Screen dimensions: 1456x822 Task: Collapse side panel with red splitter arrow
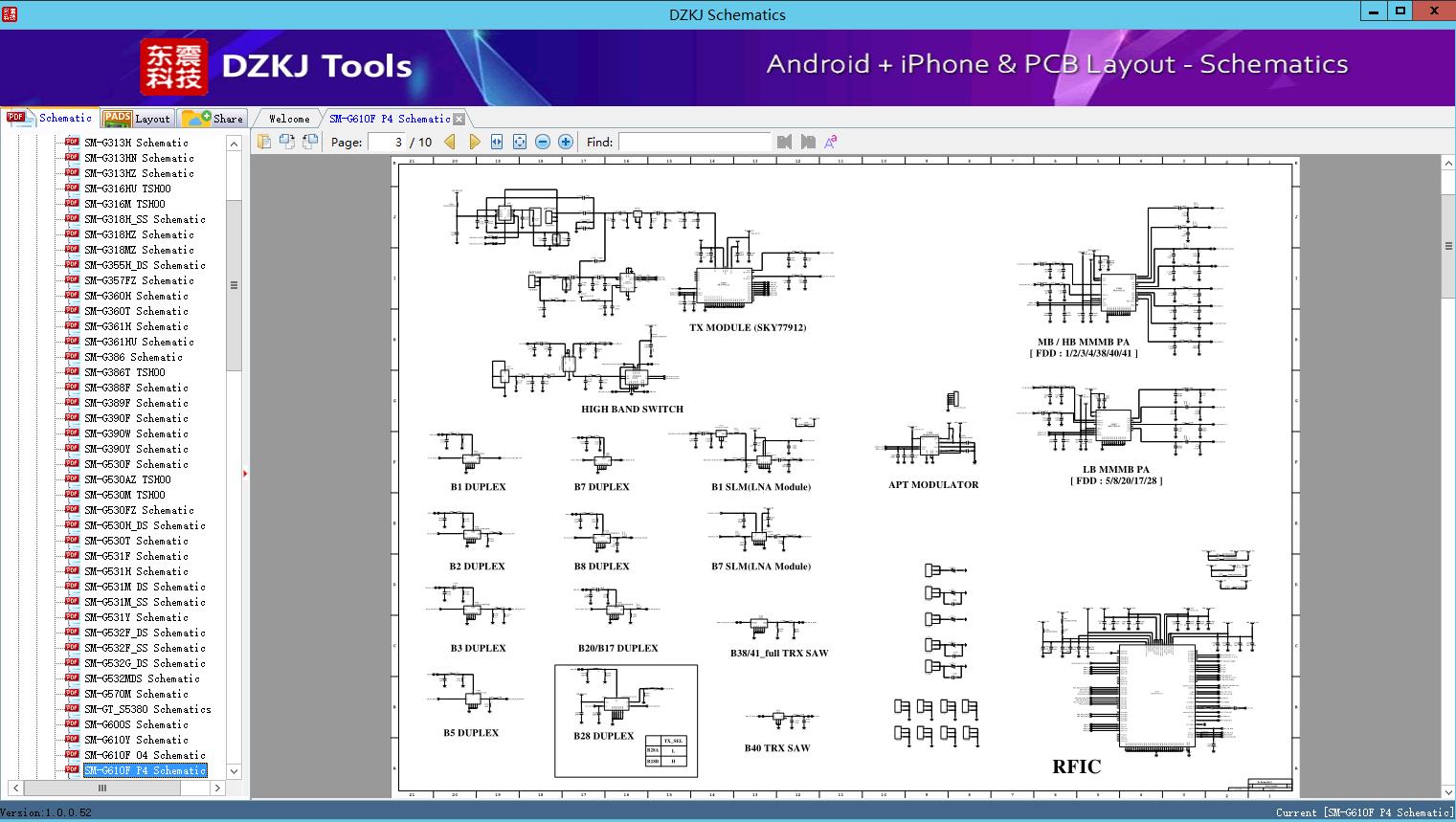[245, 473]
